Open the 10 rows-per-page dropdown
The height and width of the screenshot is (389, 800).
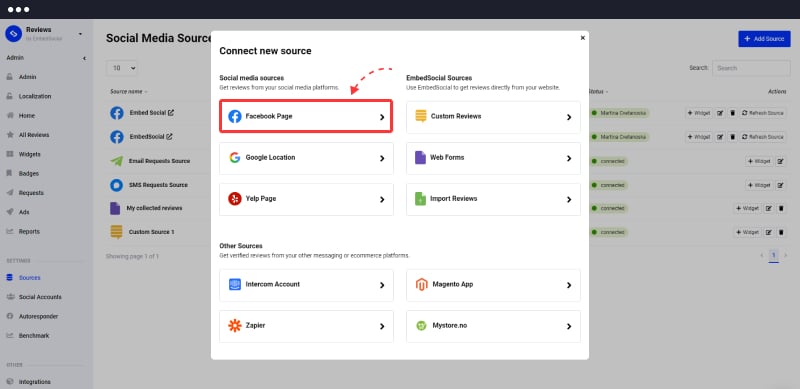pos(122,68)
